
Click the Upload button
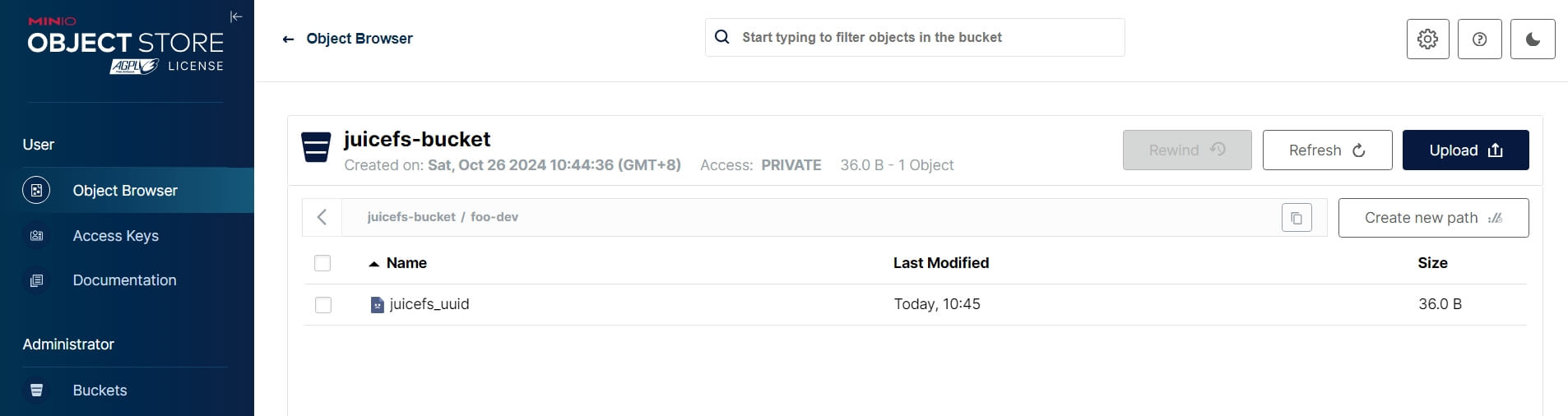tap(1464, 150)
